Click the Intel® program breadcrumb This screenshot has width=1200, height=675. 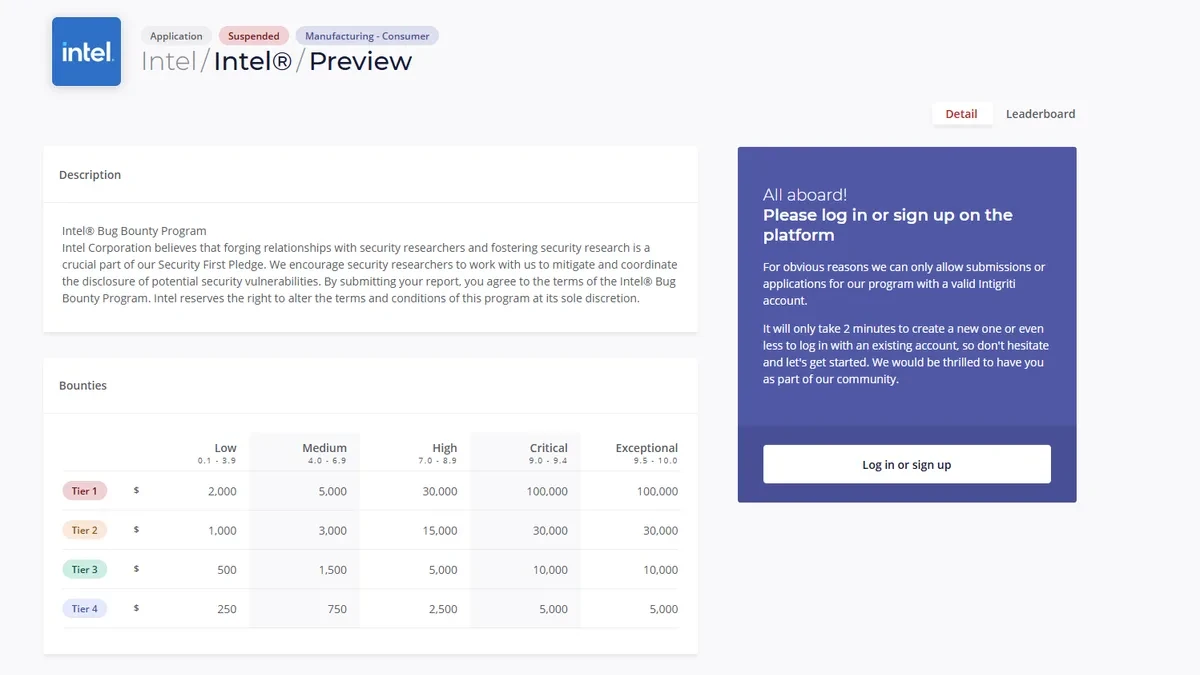click(x=253, y=61)
